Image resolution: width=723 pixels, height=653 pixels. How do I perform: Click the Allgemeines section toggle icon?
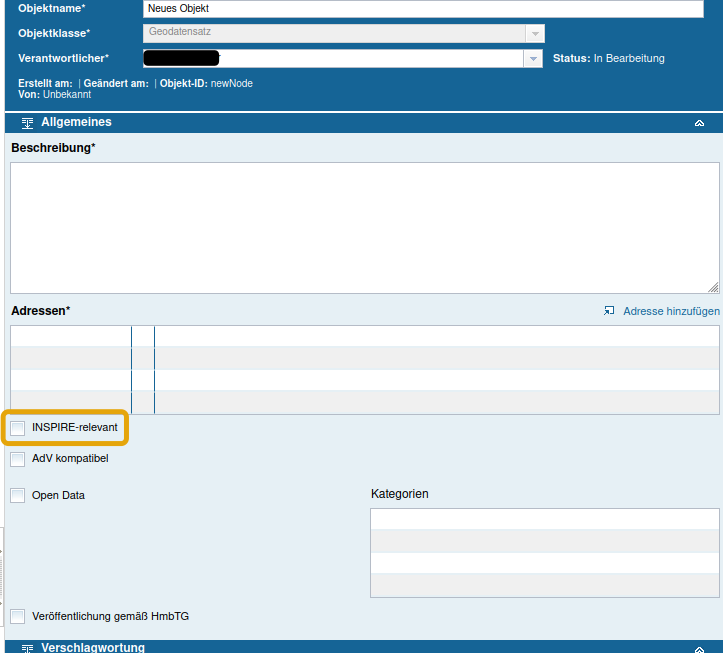[x=27, y=123]
